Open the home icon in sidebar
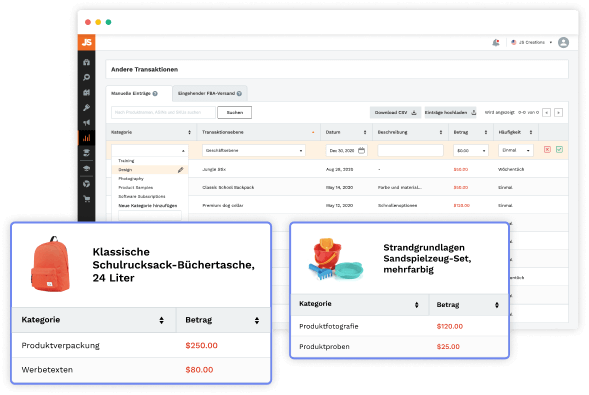Viewport: 589px width, 395px height. (x=86, y=62)
